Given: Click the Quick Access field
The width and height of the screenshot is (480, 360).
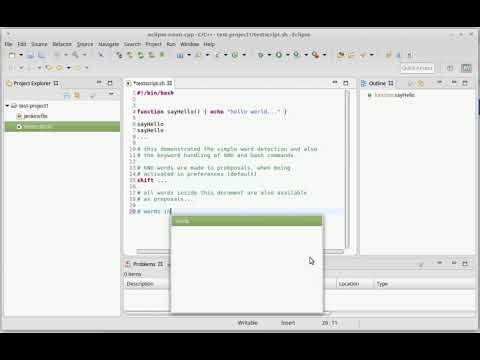Looking at the screenshot, I should pos(417,68).
